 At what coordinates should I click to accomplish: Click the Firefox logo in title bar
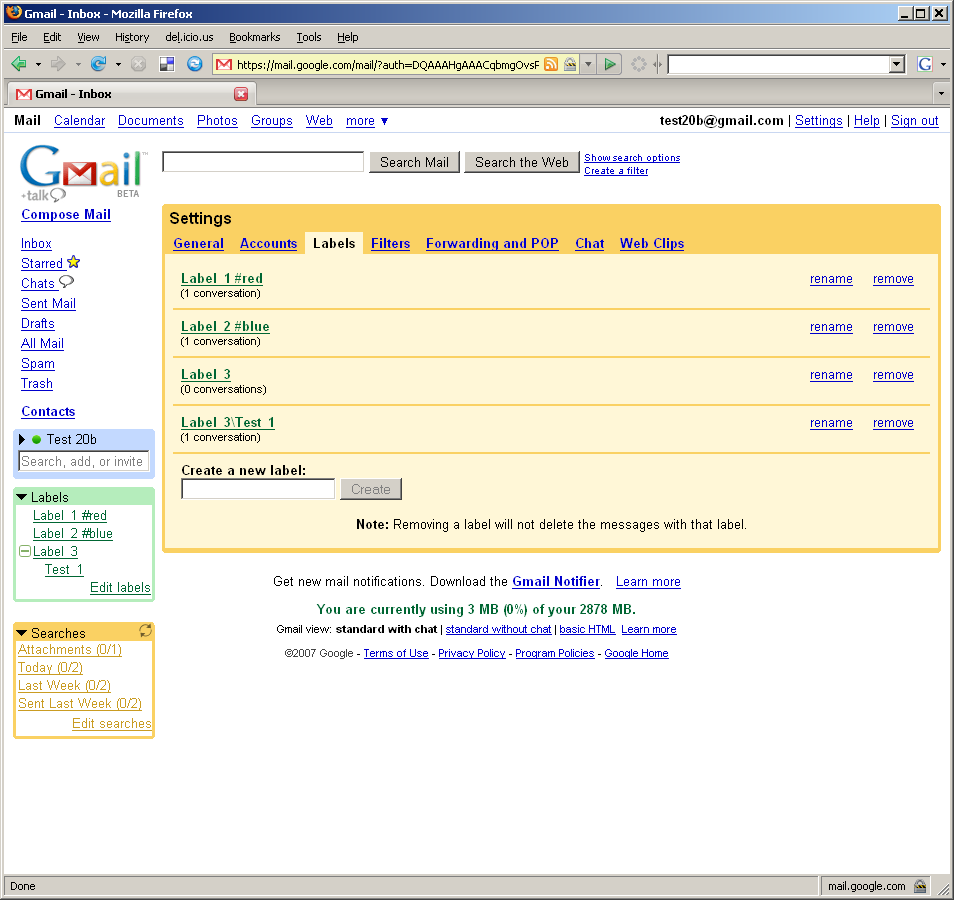click(13, 13)
